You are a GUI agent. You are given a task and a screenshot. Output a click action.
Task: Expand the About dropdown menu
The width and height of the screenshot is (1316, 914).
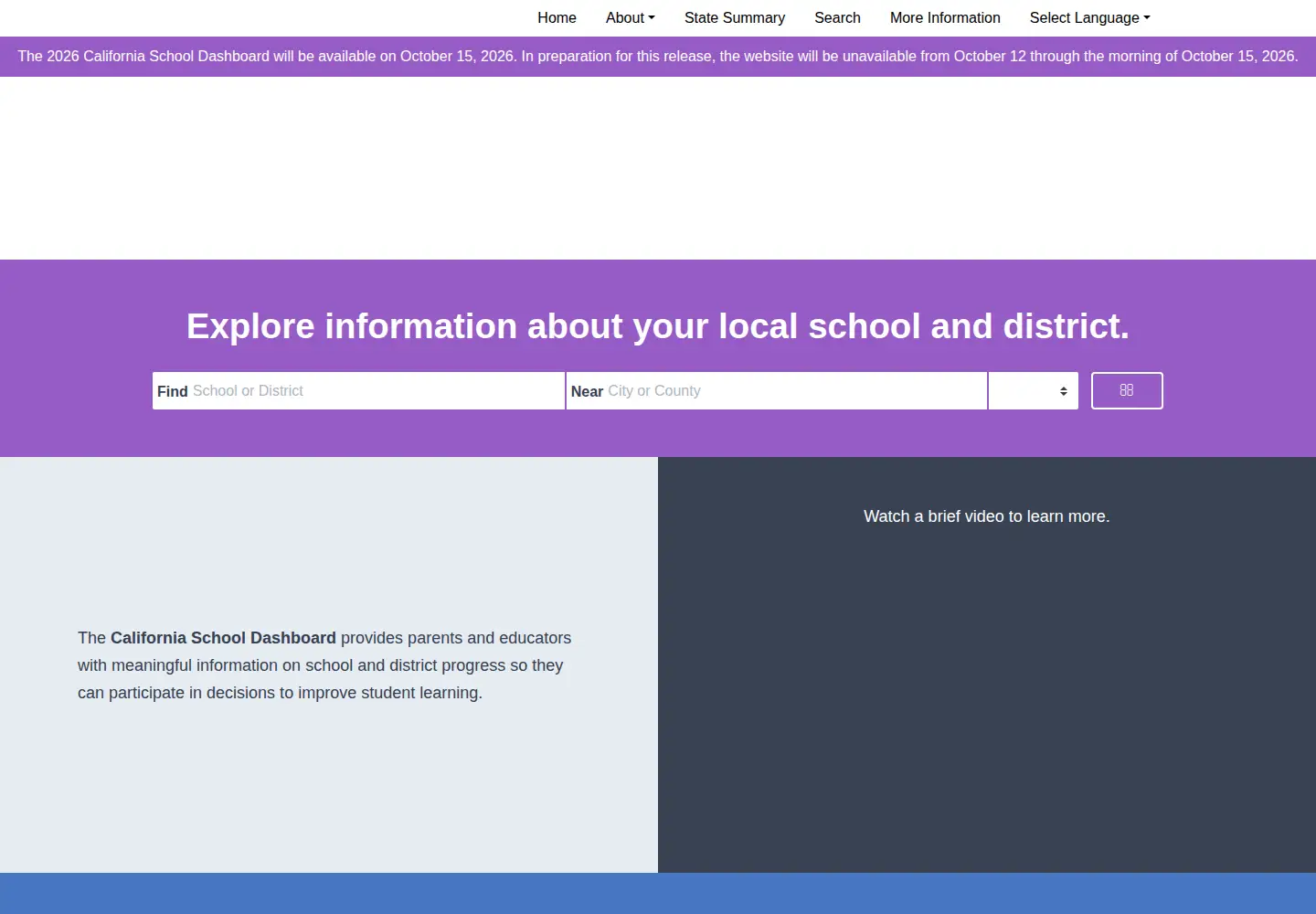tap(630, 18)
